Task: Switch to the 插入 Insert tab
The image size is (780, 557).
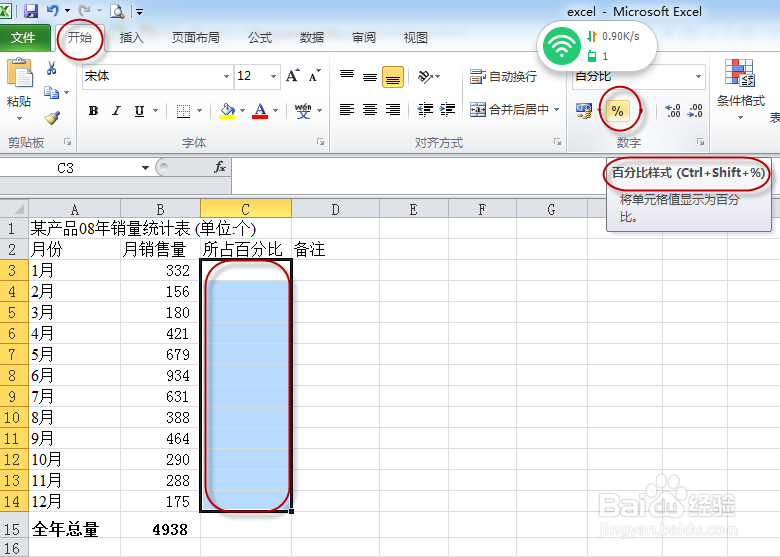Action: click(x=132, y=37)
